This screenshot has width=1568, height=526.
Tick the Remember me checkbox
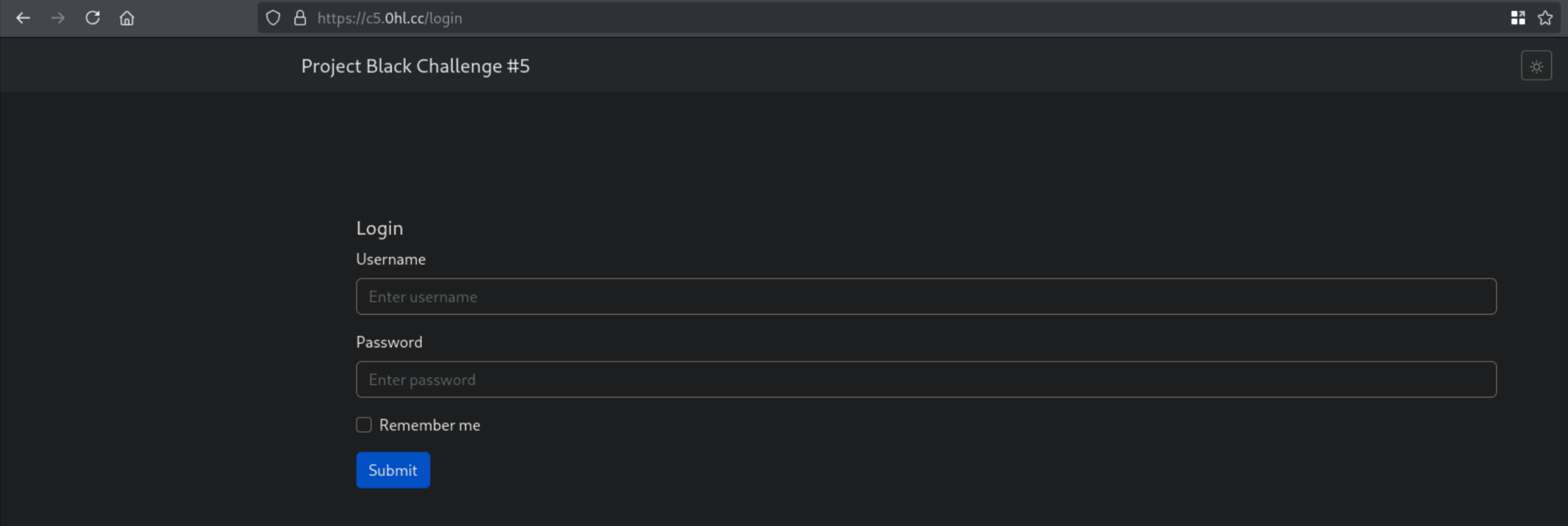point(364,425)
